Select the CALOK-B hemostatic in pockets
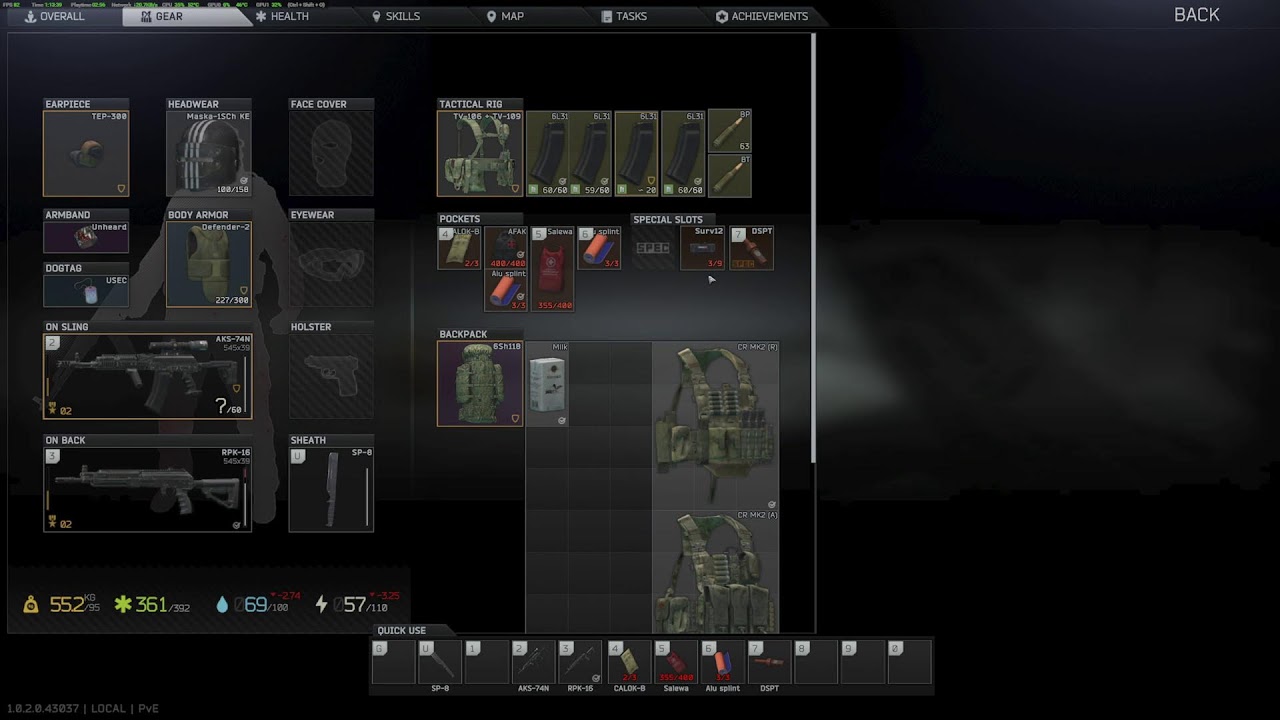The height and width of the screenshot is (720, 1280). coord(459,248)
